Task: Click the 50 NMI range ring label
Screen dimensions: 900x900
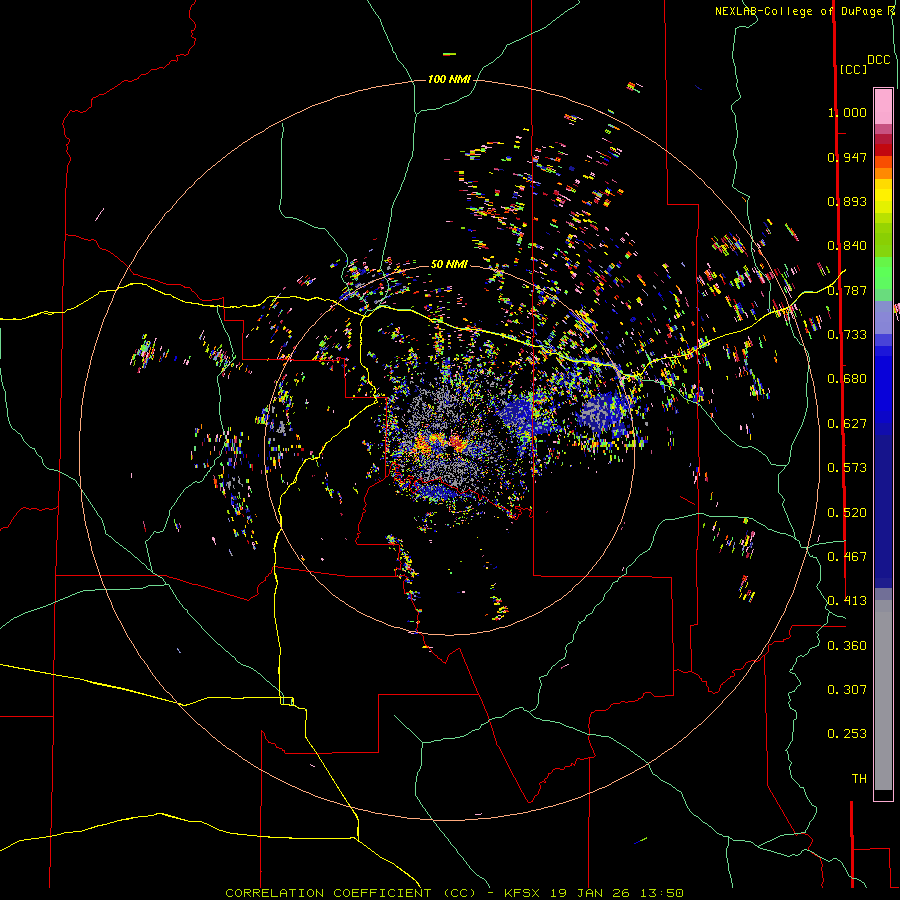Action: click(449, 264)
